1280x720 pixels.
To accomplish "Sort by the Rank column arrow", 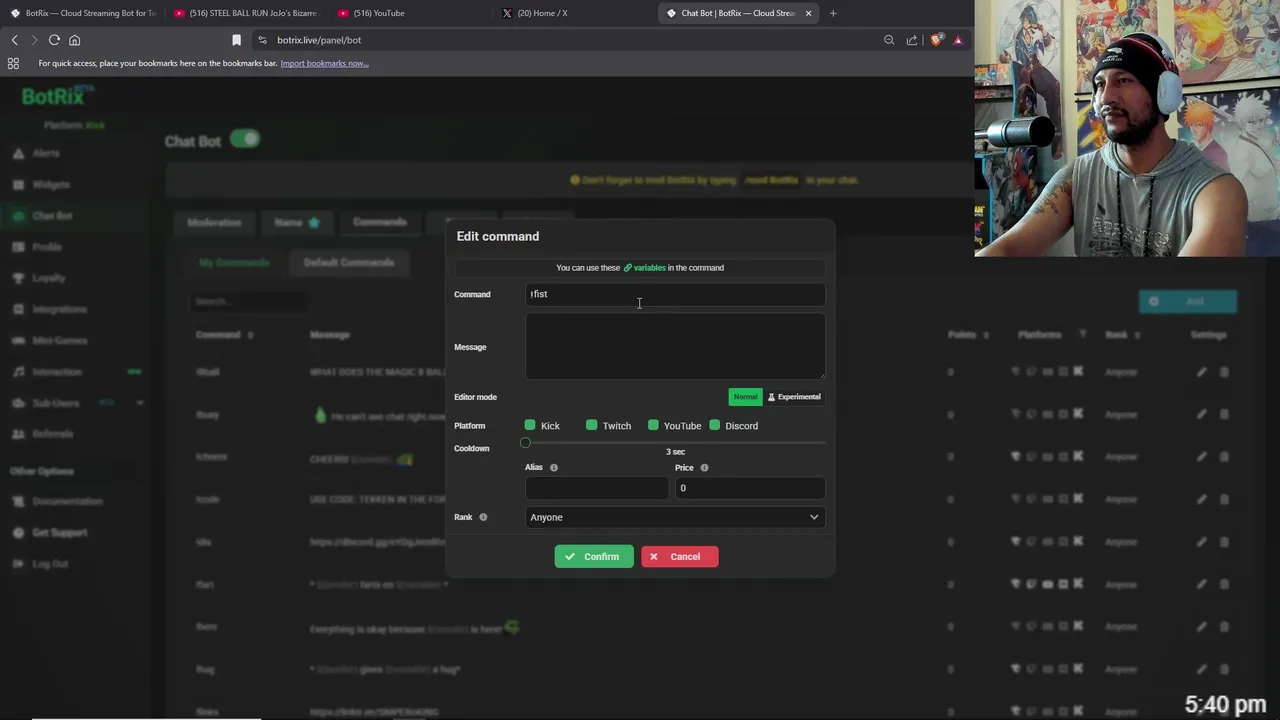I will pyautogui.click(x=1138, y=335).
